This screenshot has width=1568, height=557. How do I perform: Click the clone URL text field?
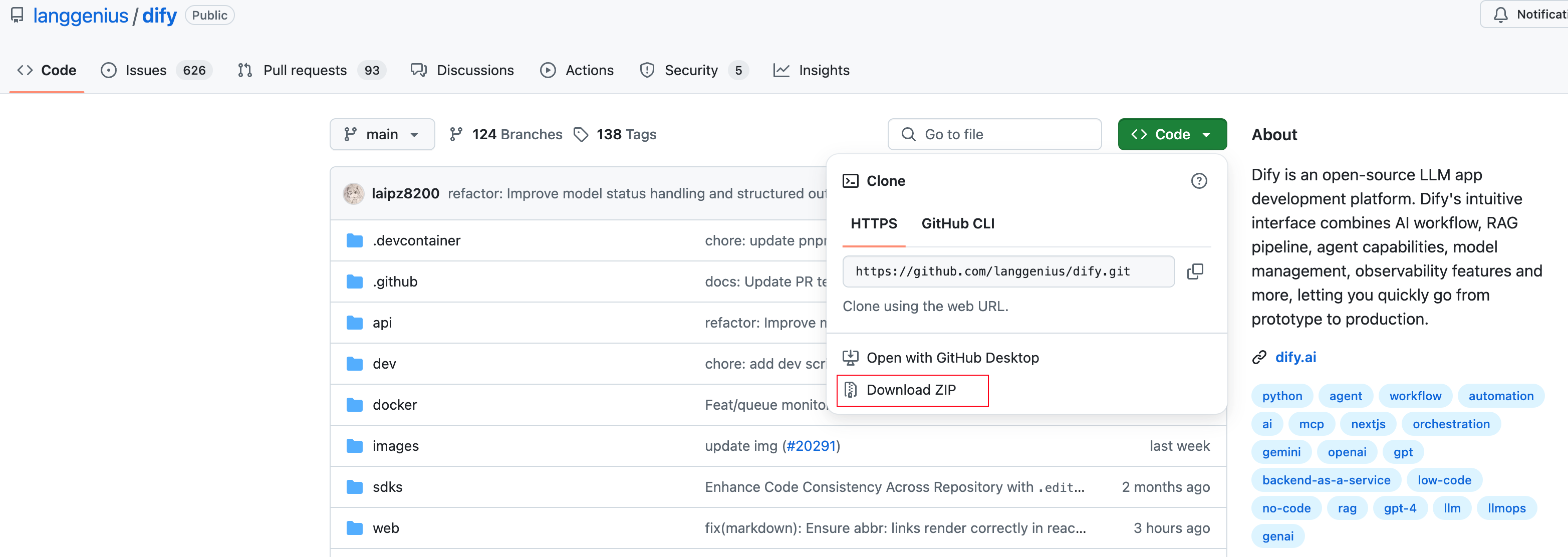(x=1008, y=271)
